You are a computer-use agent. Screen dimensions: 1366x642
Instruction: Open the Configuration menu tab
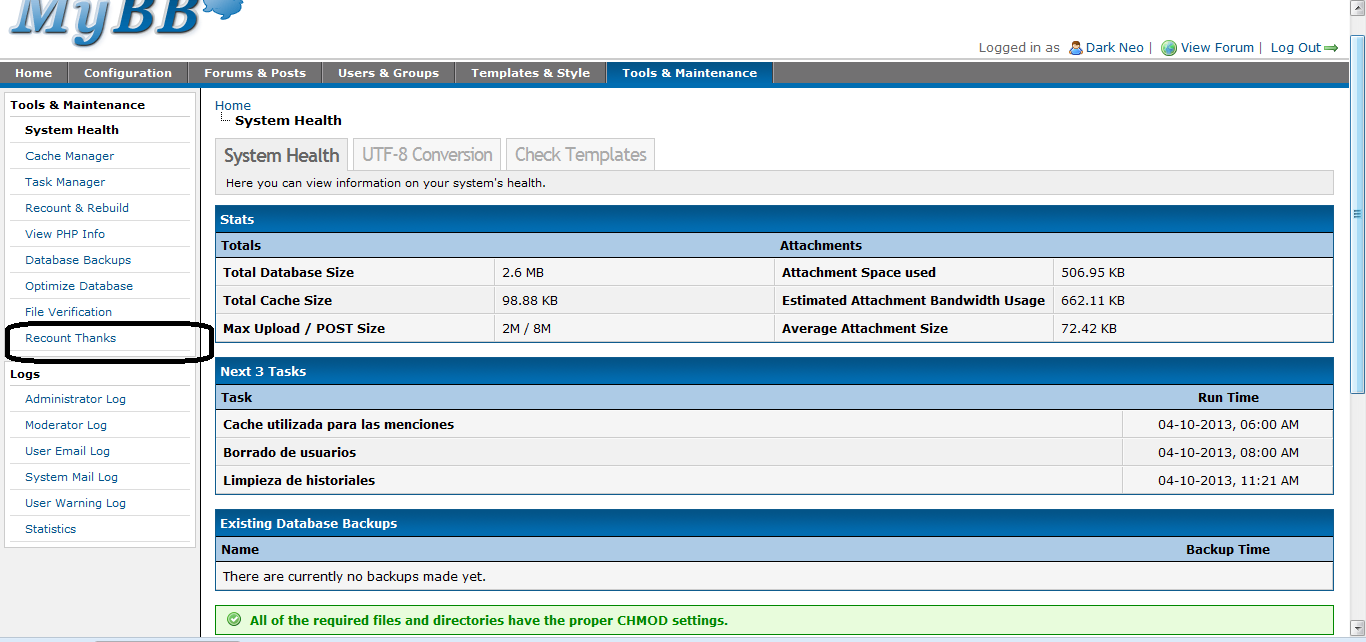coord(127,73)
